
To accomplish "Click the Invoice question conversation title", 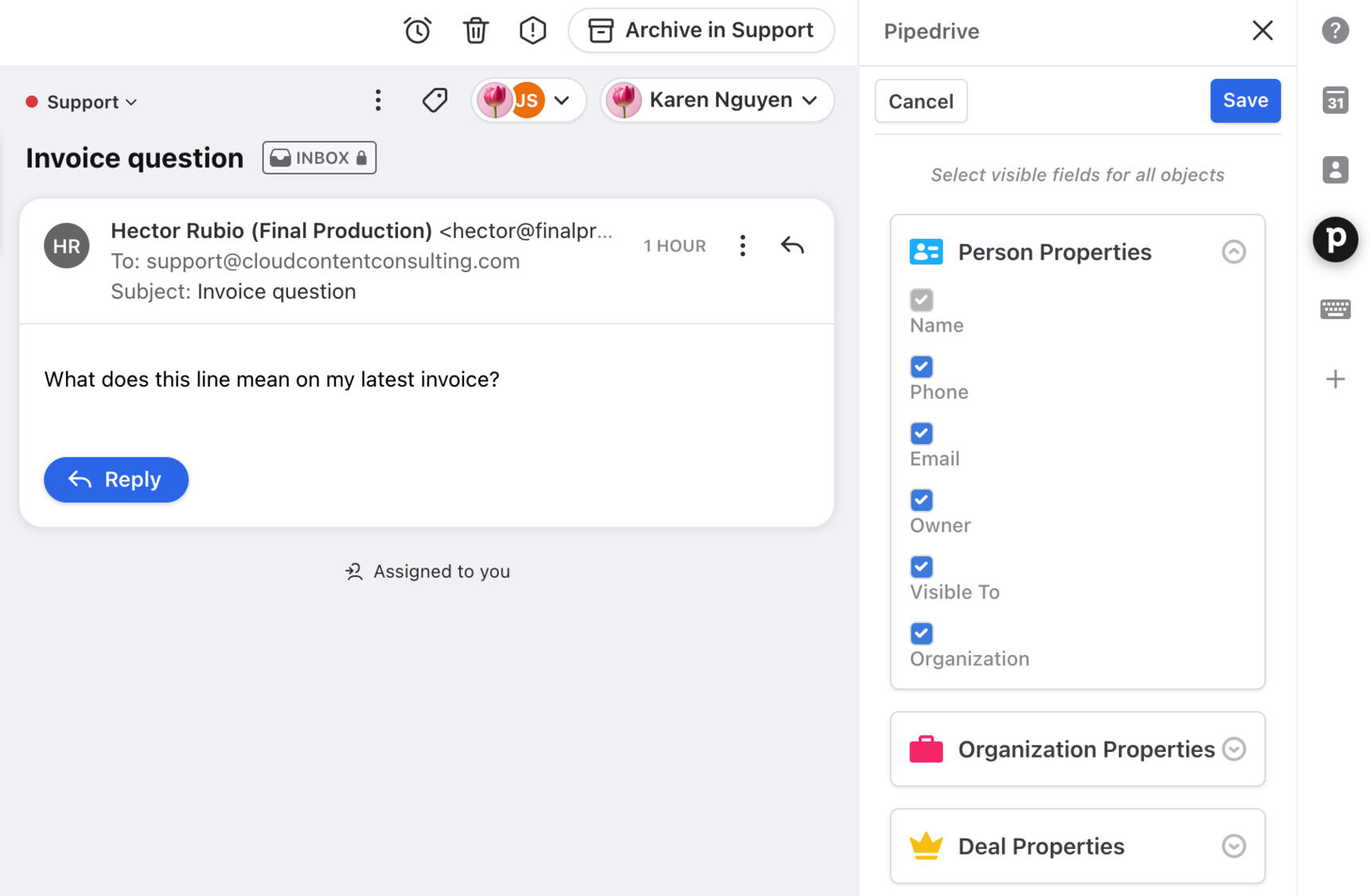I will tap(135, 158).
